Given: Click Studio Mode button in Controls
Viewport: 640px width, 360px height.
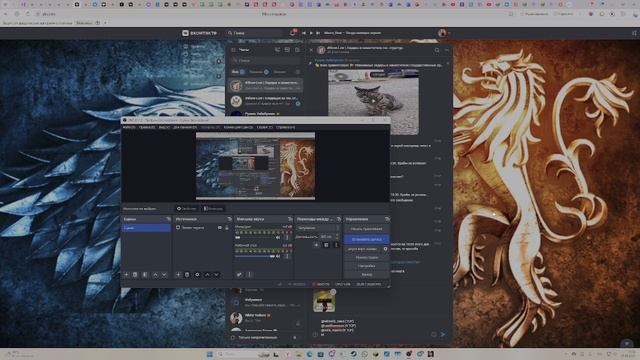Looking at the screenshot, I should click(x=366, y=258).
